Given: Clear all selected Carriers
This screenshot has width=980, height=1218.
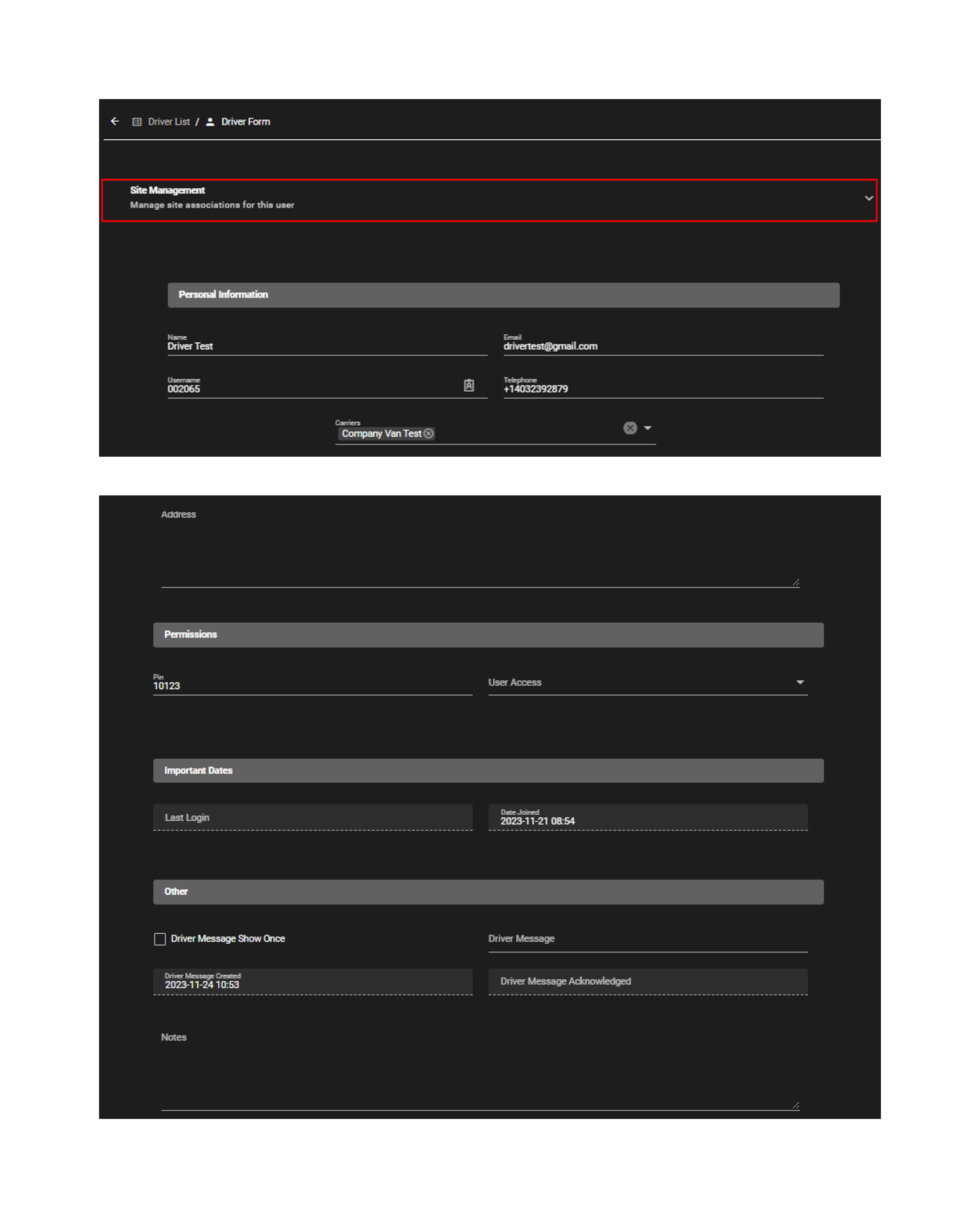Looking at the screenshot, I should (x=630, y=428).
